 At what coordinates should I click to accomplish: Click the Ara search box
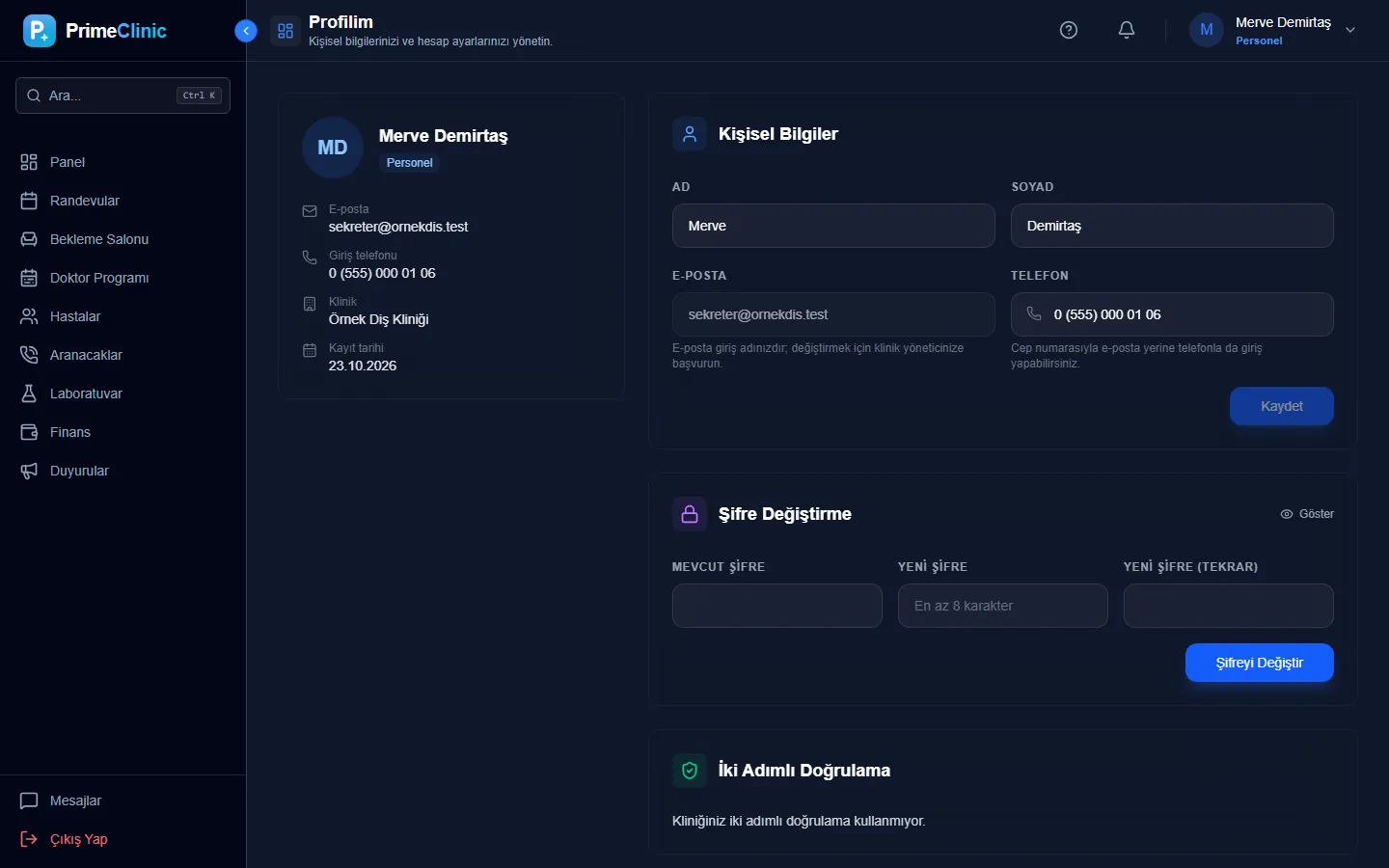point(123,95)
